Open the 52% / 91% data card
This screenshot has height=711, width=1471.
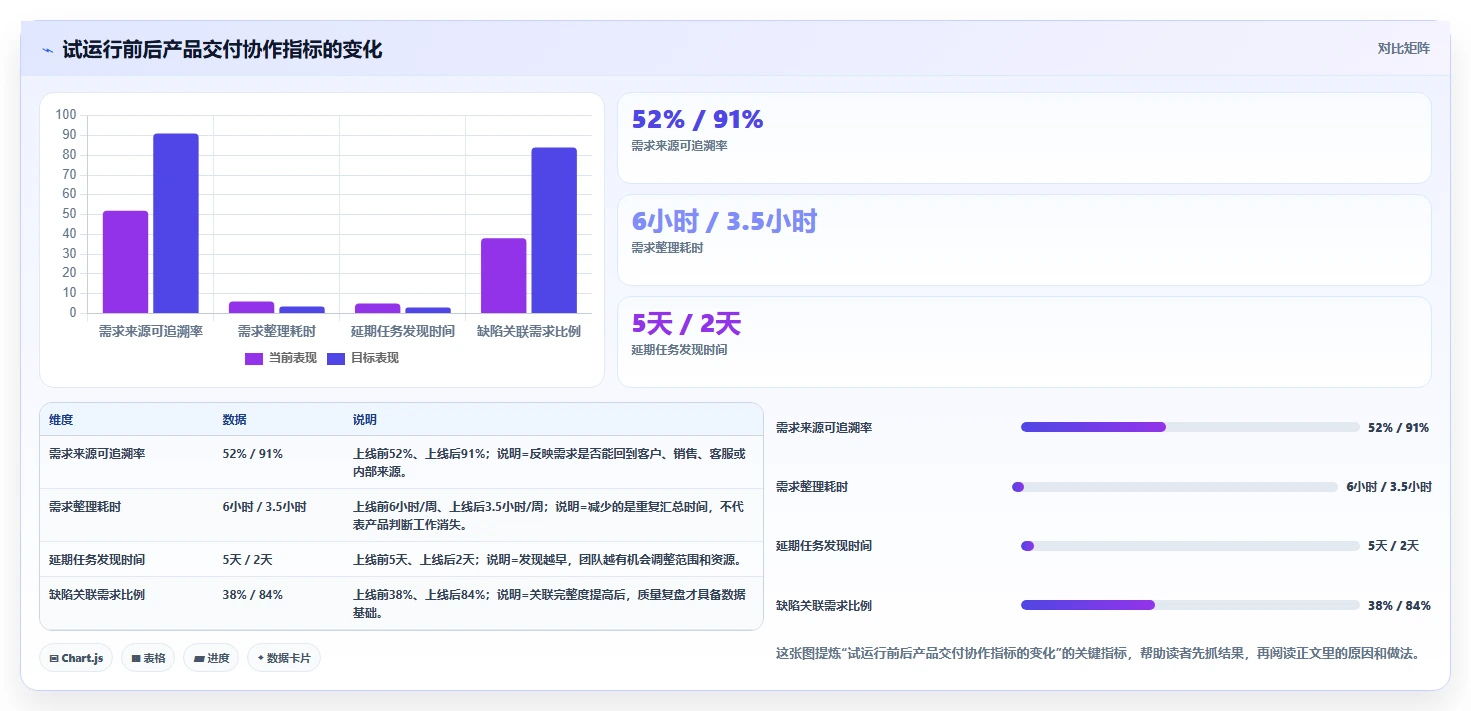tap(1024, 138)
